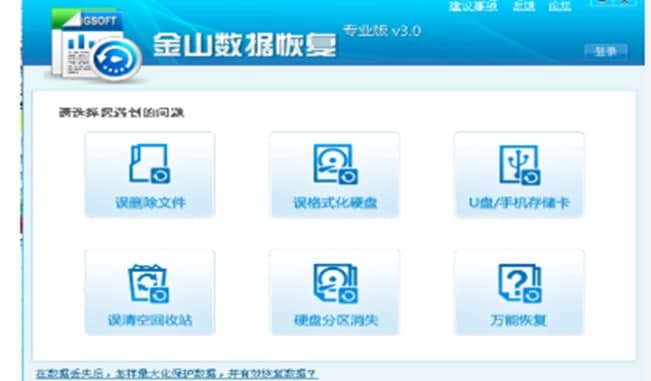Choose the 误清空回收站 recovery option

click(149, 292)
